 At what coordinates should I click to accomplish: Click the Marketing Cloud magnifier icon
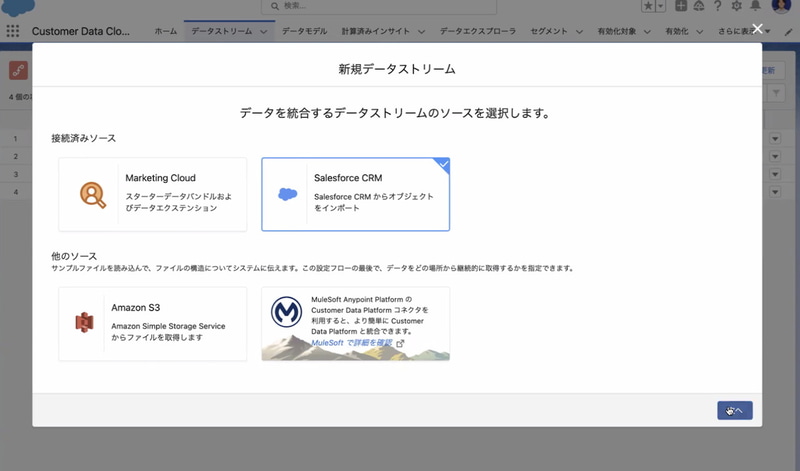click(x=93, y=195)
